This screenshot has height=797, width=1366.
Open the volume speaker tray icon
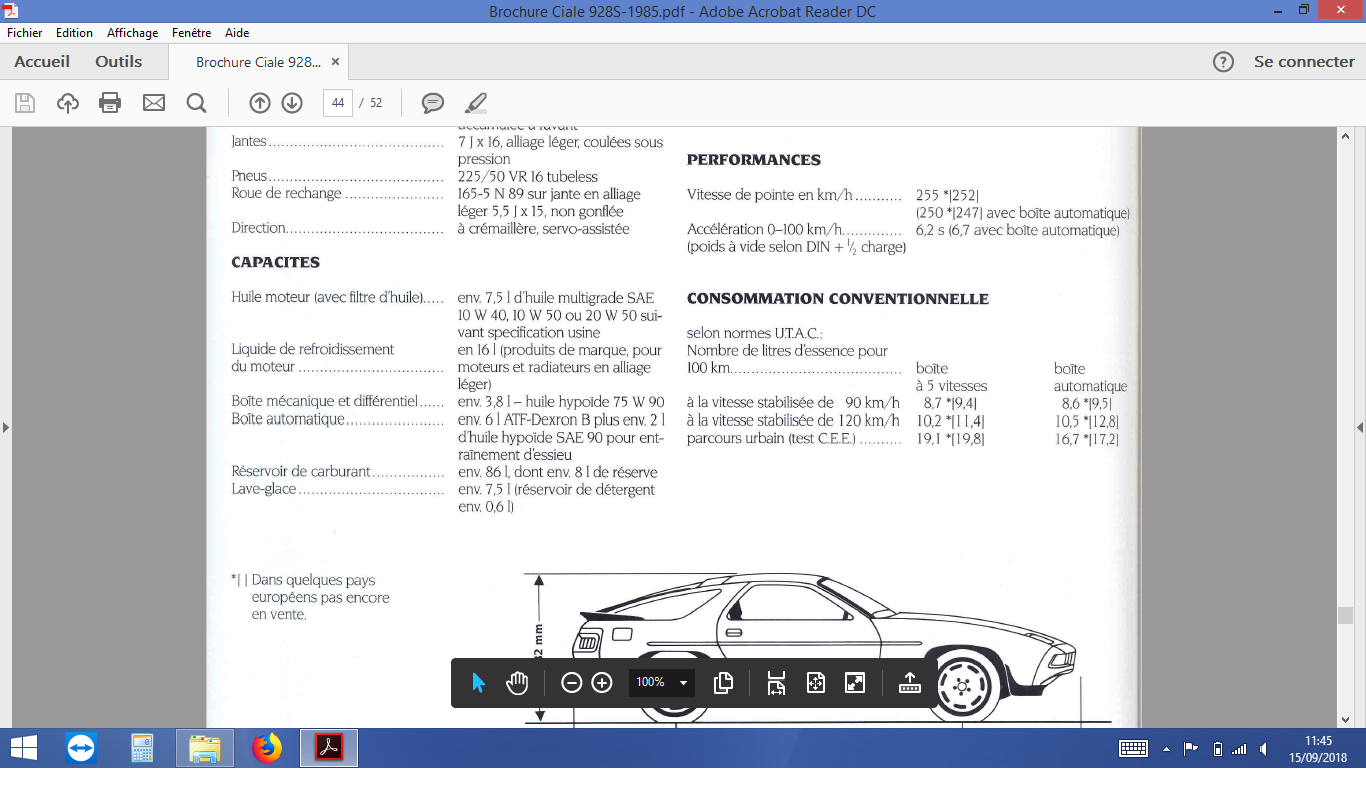(1264, 748)
